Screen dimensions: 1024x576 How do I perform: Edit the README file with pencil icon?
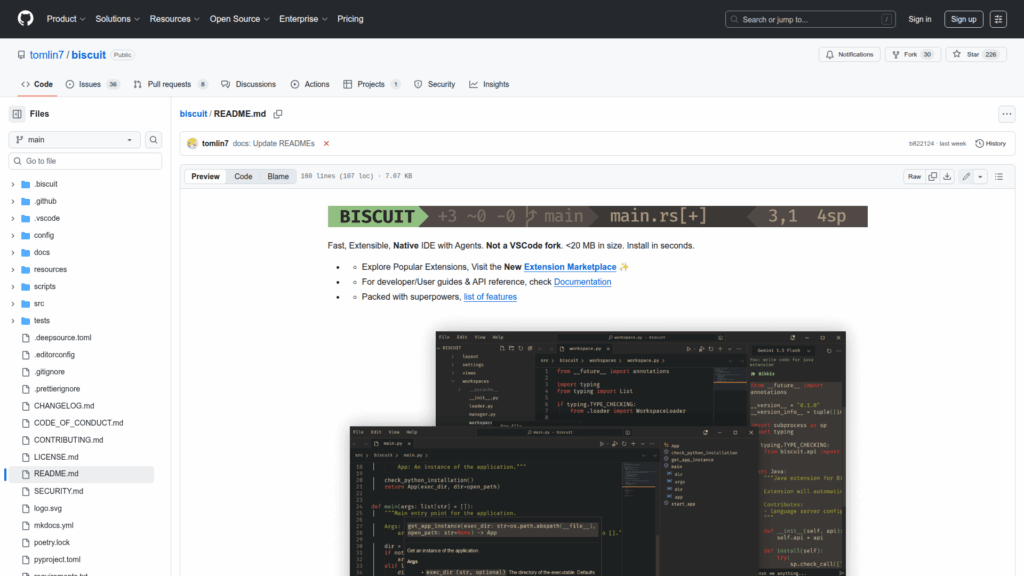tap(966, 176)
